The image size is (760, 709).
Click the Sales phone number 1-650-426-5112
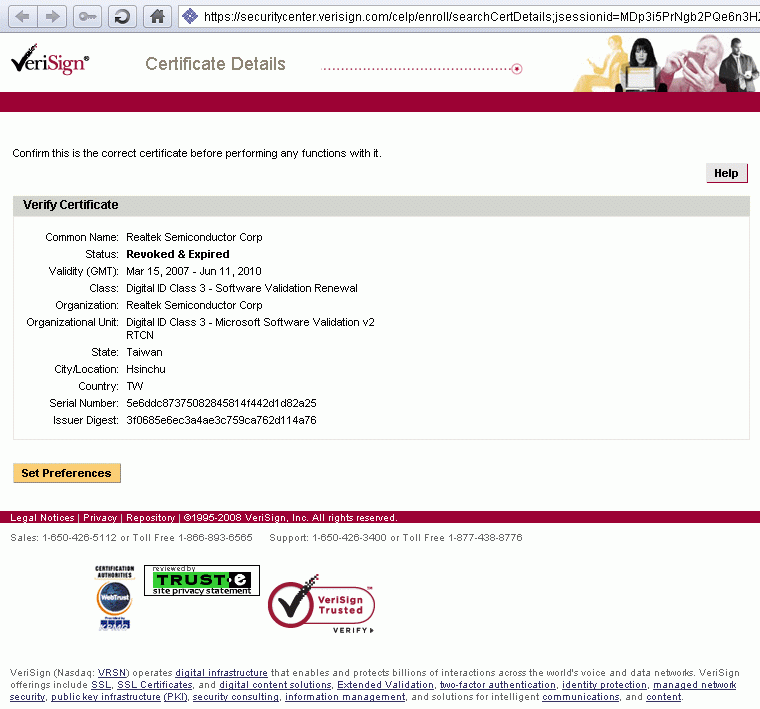click(x=79, y=537)
